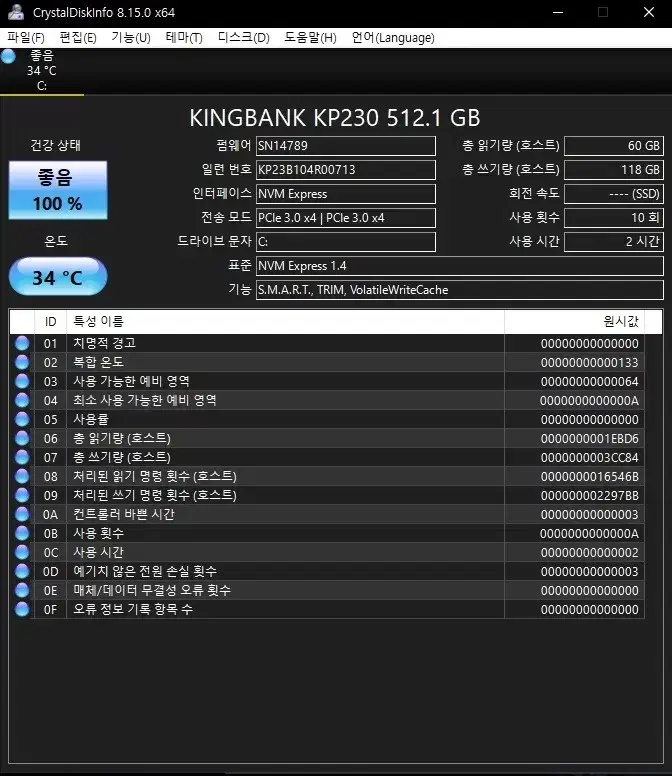
Task: Select the 사용률 attribute name
Action: [91, 419]
